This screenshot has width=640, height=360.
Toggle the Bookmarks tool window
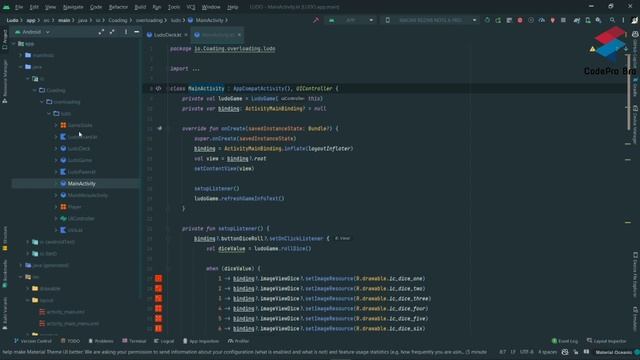5,274
